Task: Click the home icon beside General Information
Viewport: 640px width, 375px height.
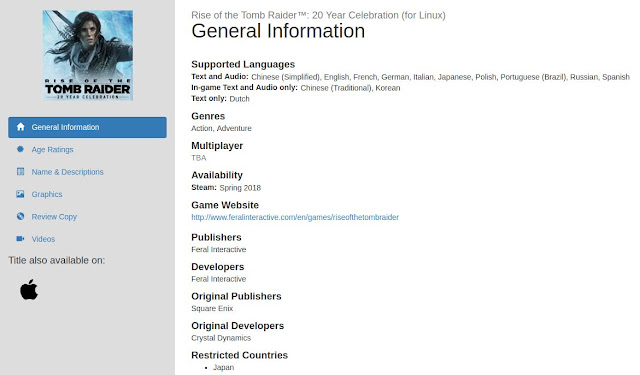Action: pos(20,127)
